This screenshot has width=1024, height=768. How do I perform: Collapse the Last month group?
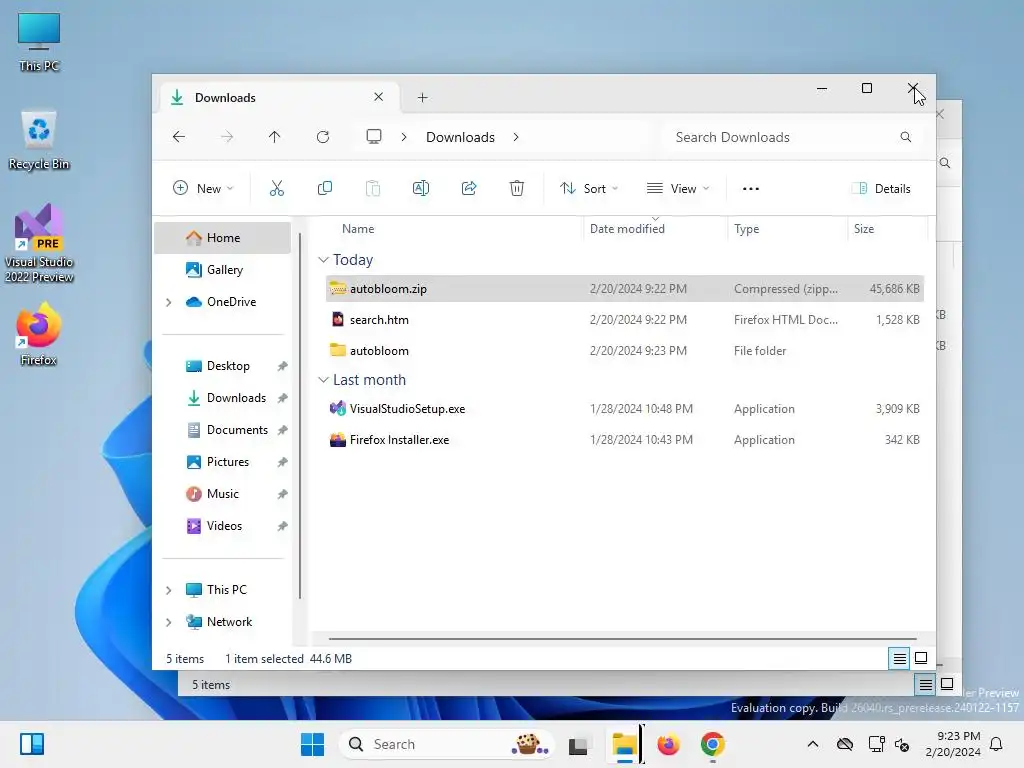pos(323,380)
